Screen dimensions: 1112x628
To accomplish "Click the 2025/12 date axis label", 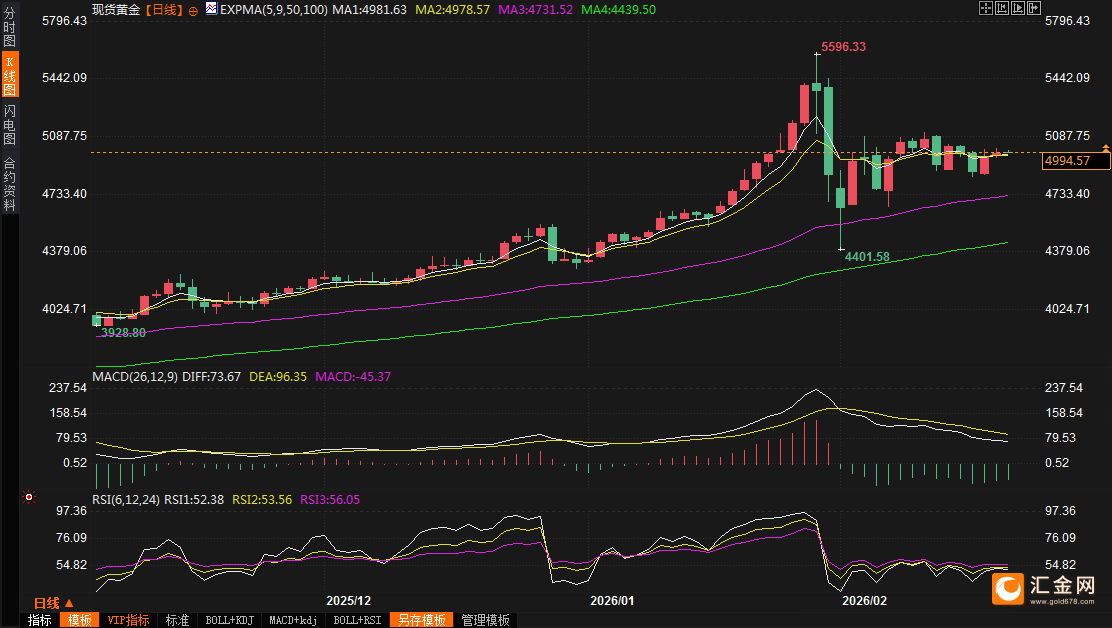I will point(348,600).
